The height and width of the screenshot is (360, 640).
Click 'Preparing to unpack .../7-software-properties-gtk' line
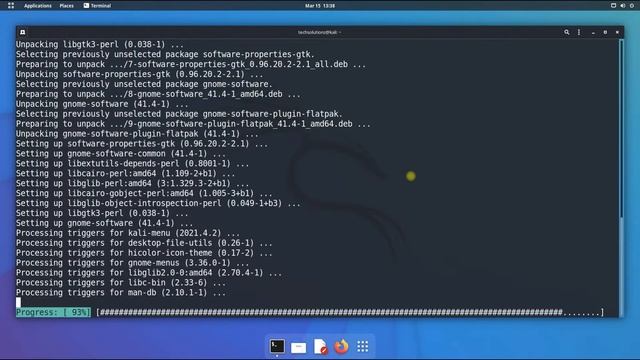(x=191, y=64)
